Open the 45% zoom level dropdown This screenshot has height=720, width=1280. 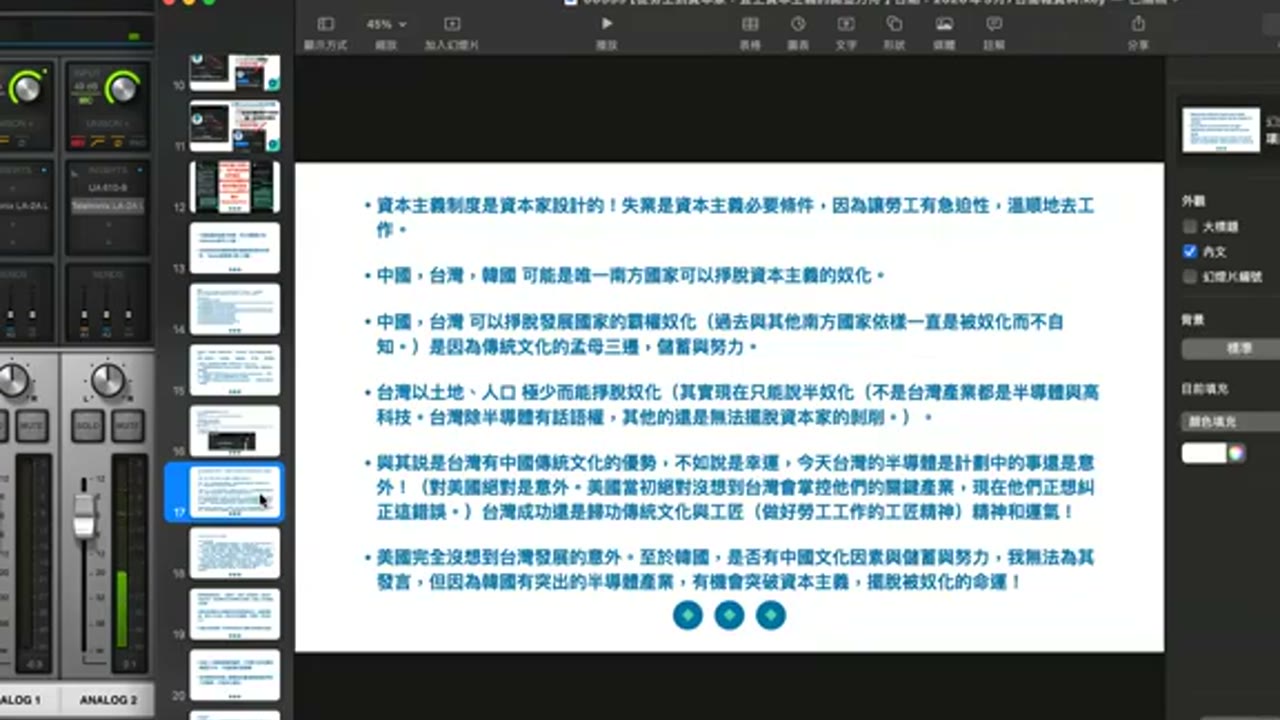386,24
